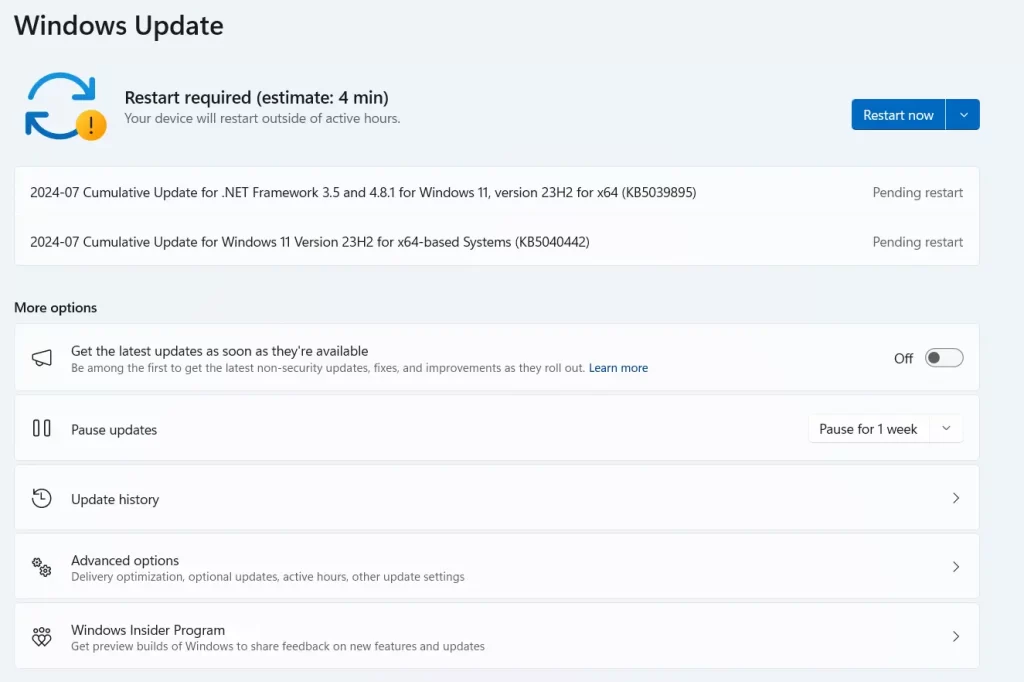Open Windows Insider Program via its chevron

955,636
